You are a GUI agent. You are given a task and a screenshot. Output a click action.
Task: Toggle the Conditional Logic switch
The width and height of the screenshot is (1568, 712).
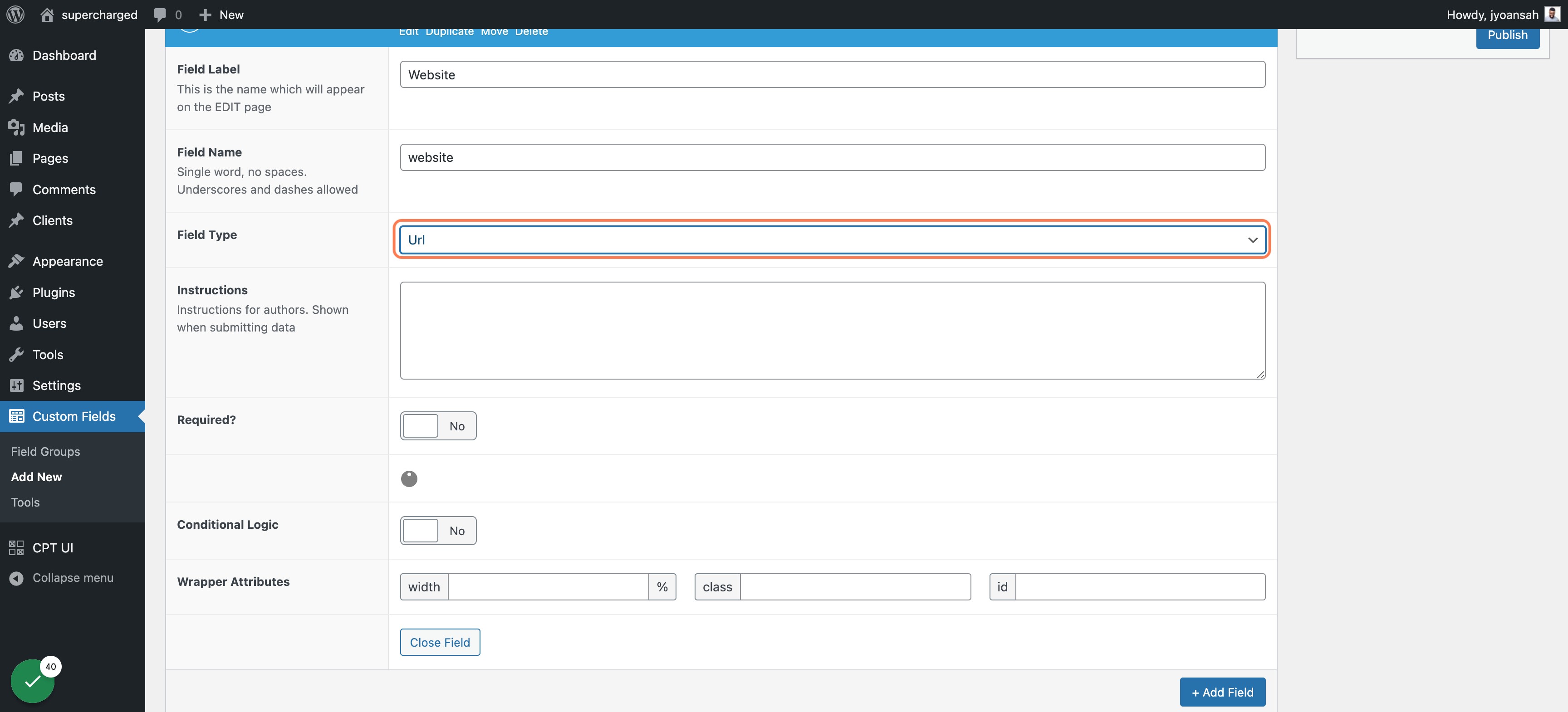(438, 531)
